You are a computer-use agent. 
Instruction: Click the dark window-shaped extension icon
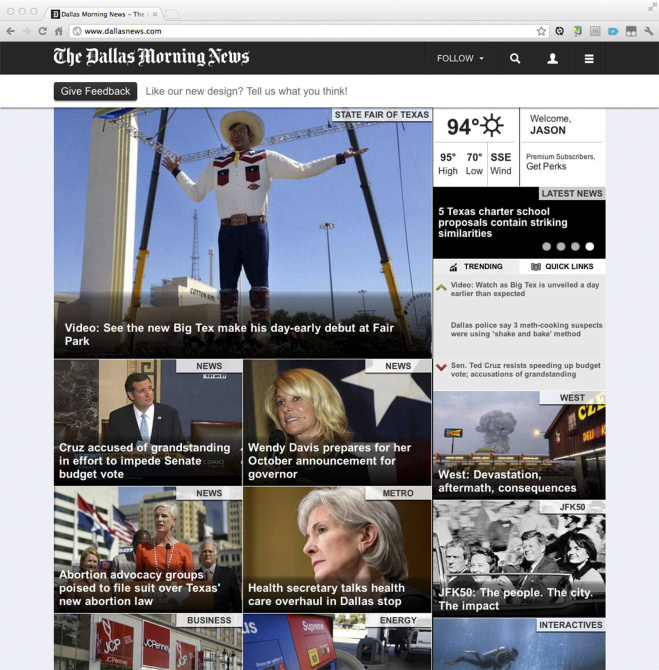(x=631, y=31)
